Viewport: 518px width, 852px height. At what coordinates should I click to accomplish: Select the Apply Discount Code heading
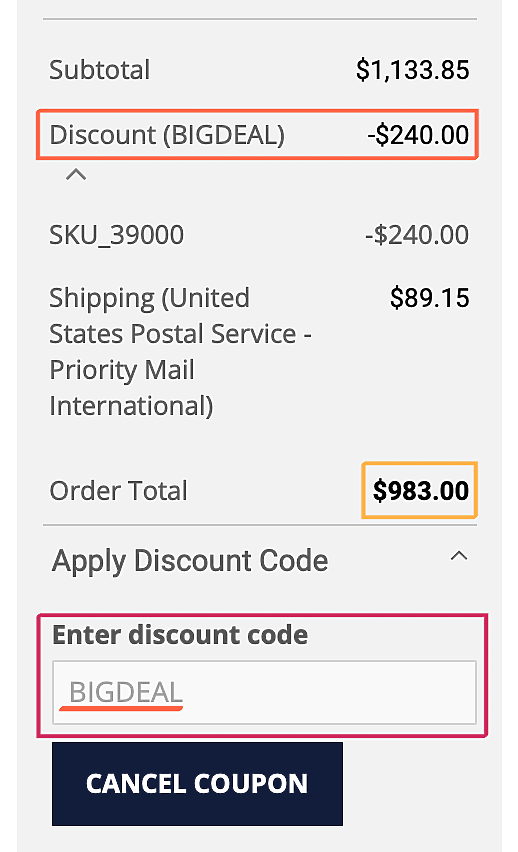coord(190,561)
